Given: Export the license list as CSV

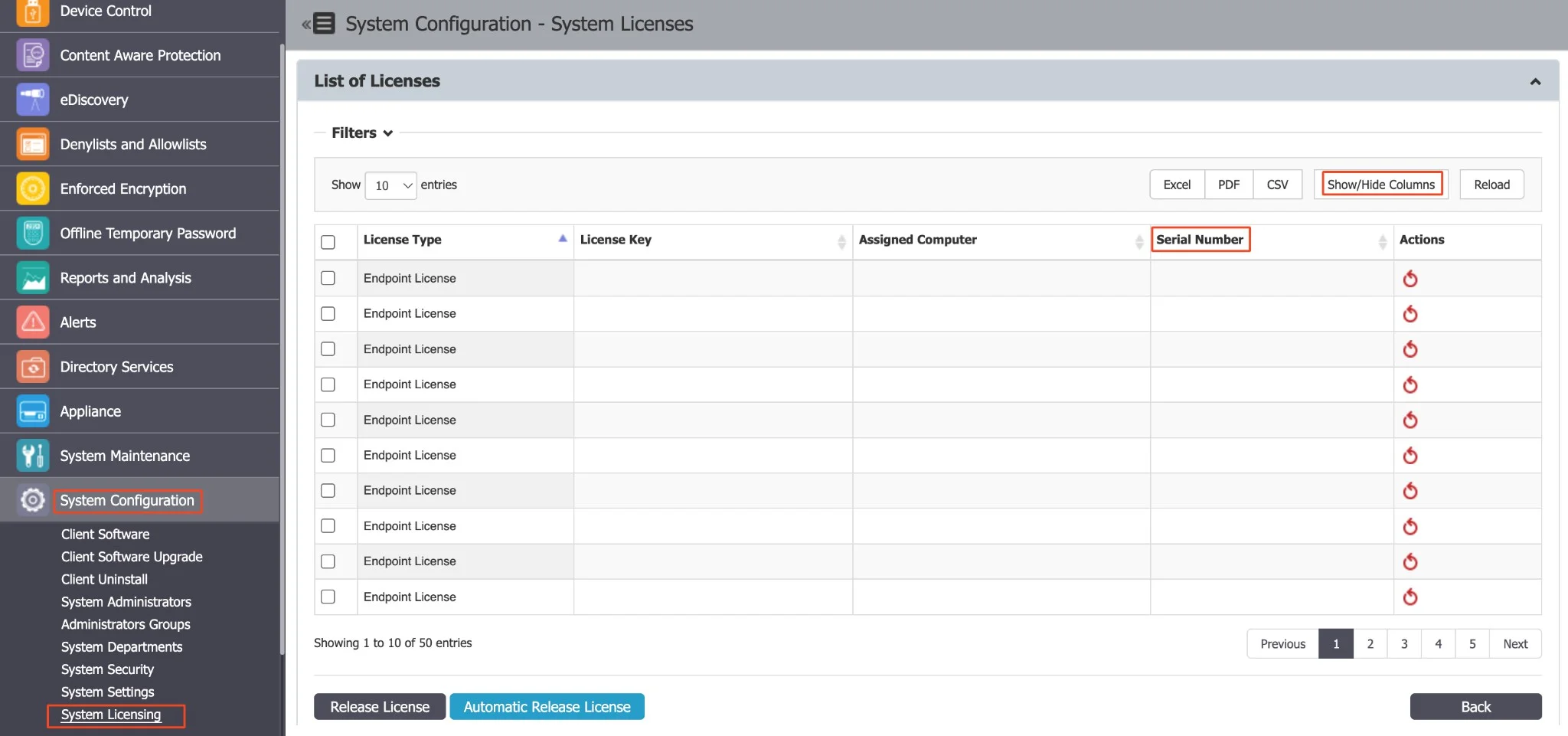Looking at the screenshot, I should (1277, 185).
